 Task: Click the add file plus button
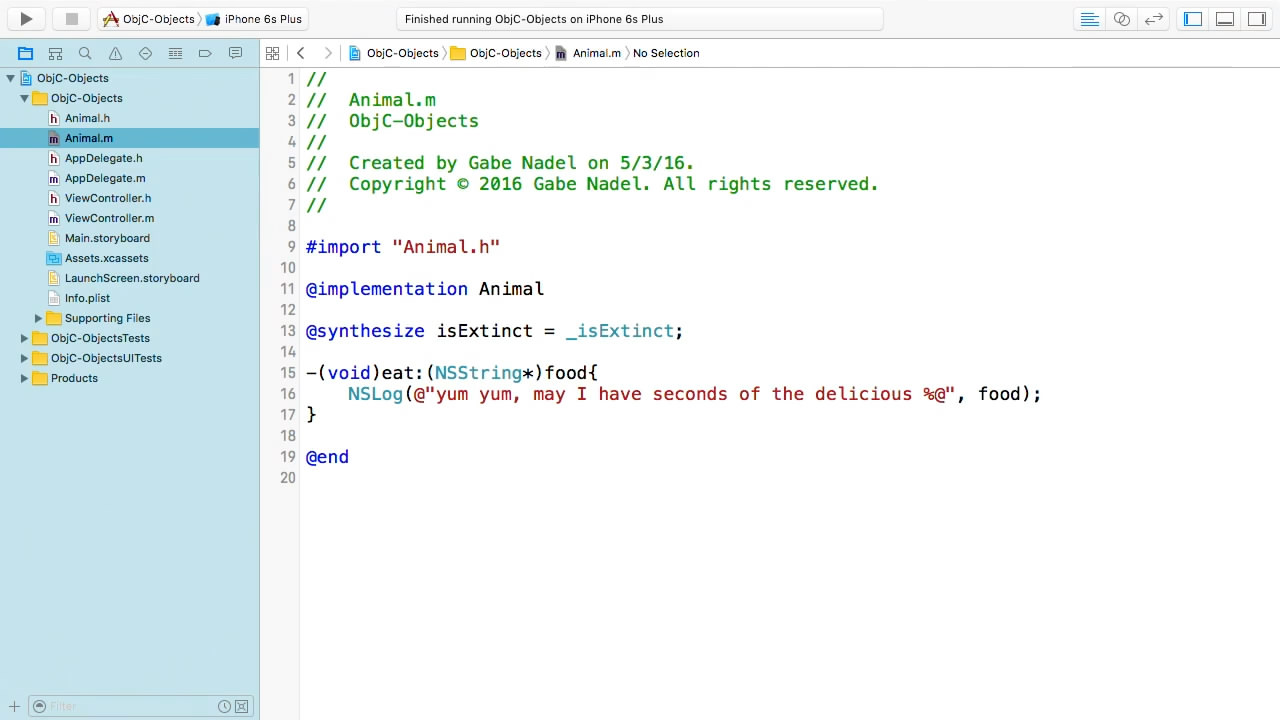pyautogui.click(x=14, y=706)
